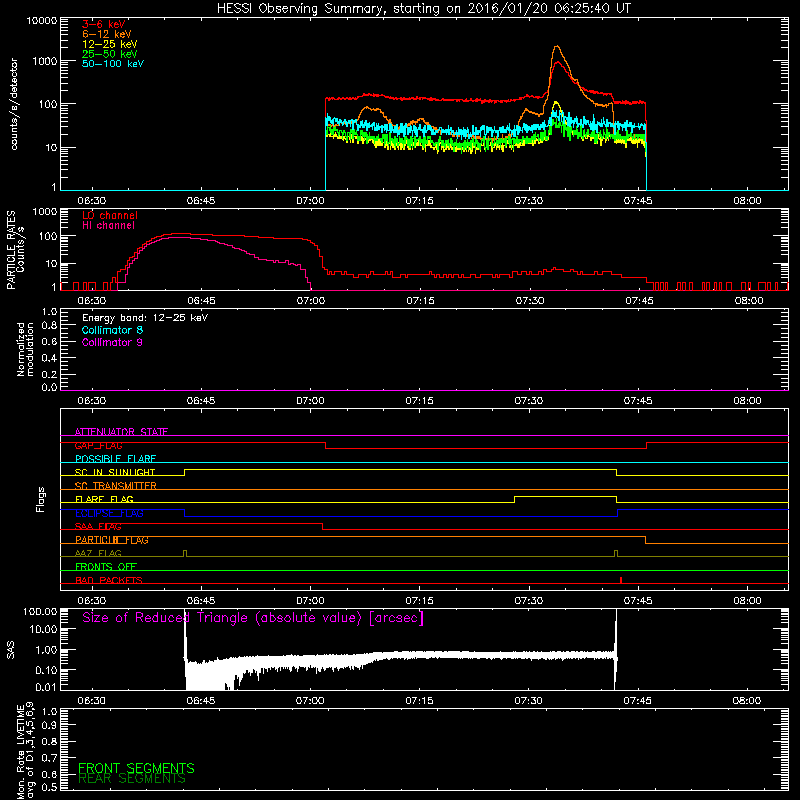Click the 'SAS' vertical axis label
This screenshot has height=800, width=800.
coord(11,649)
